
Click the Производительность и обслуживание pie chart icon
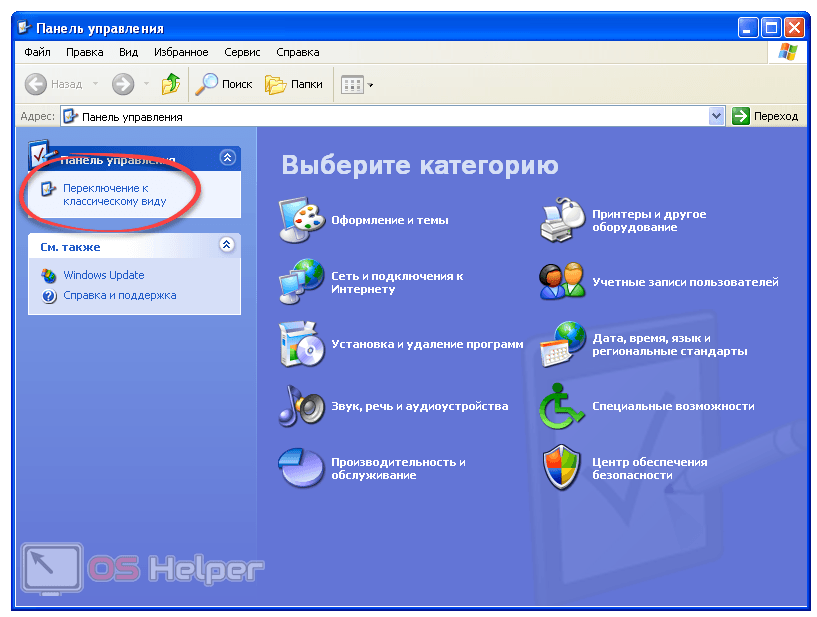point(302,469)
